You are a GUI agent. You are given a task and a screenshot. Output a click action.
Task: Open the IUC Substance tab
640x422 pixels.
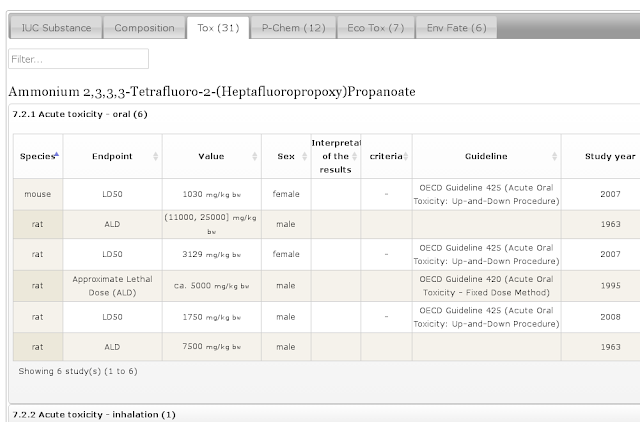[x=56, y=28]
